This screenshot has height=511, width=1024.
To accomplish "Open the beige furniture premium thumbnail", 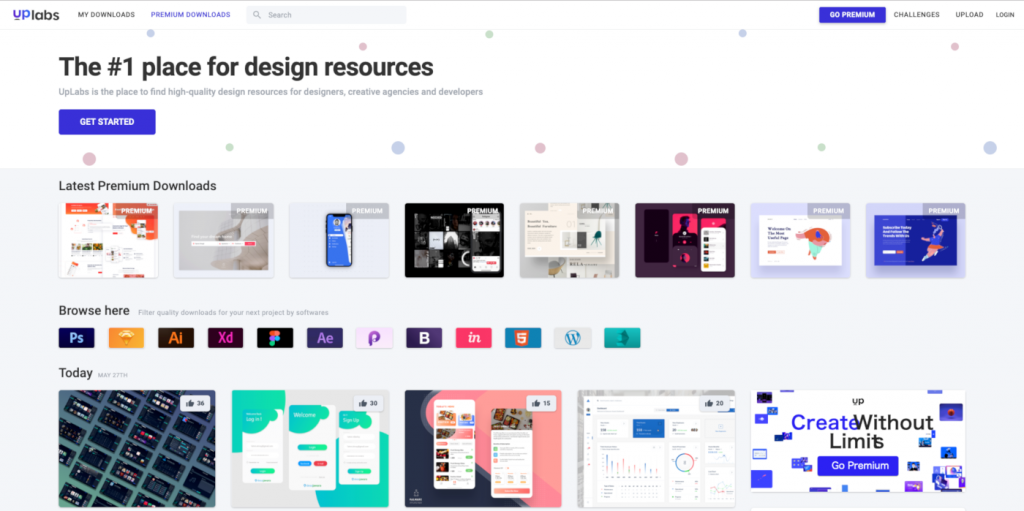I will [569, 240].
